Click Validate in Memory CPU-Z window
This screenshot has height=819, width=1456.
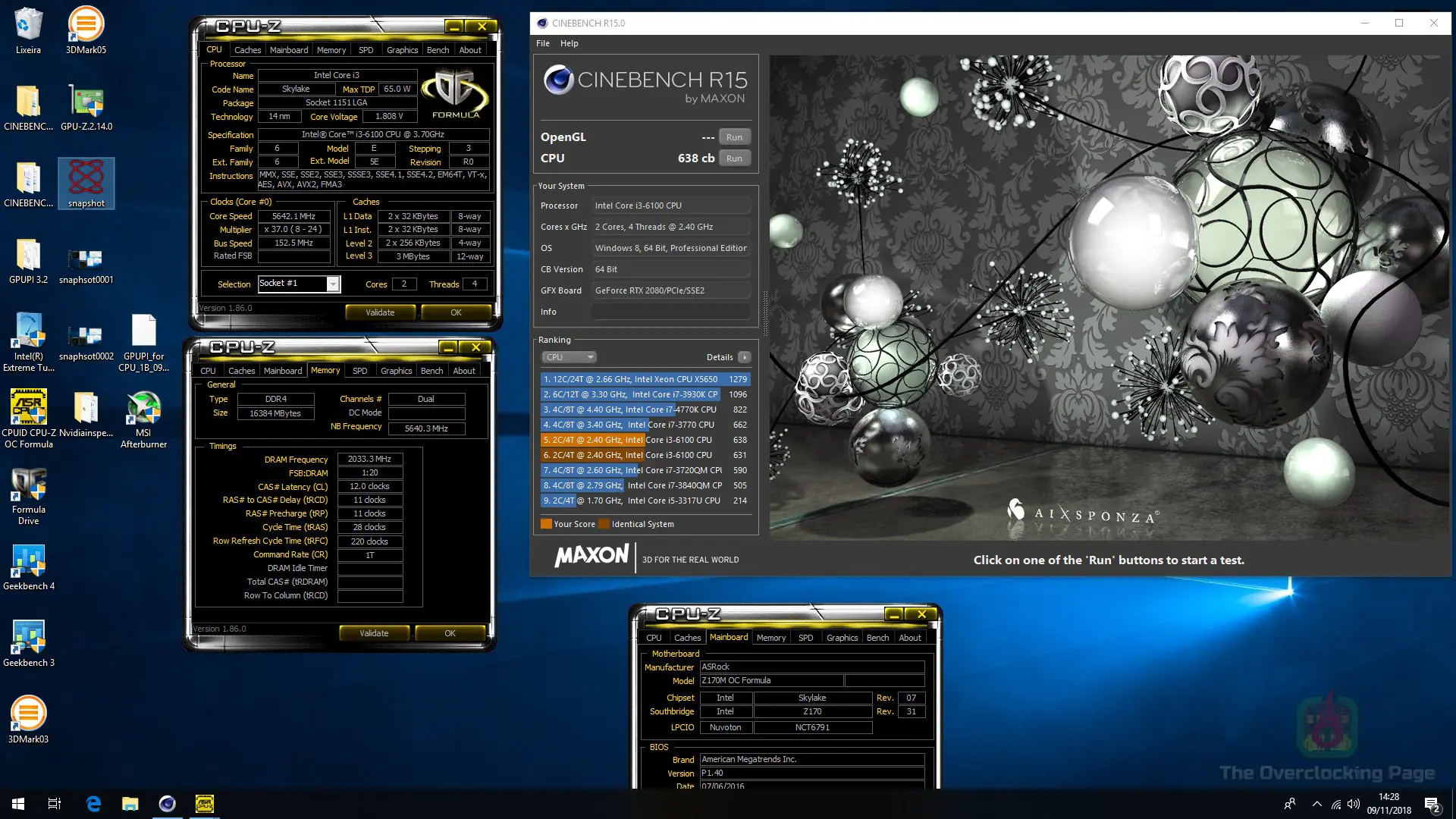(x=374, y=633)
